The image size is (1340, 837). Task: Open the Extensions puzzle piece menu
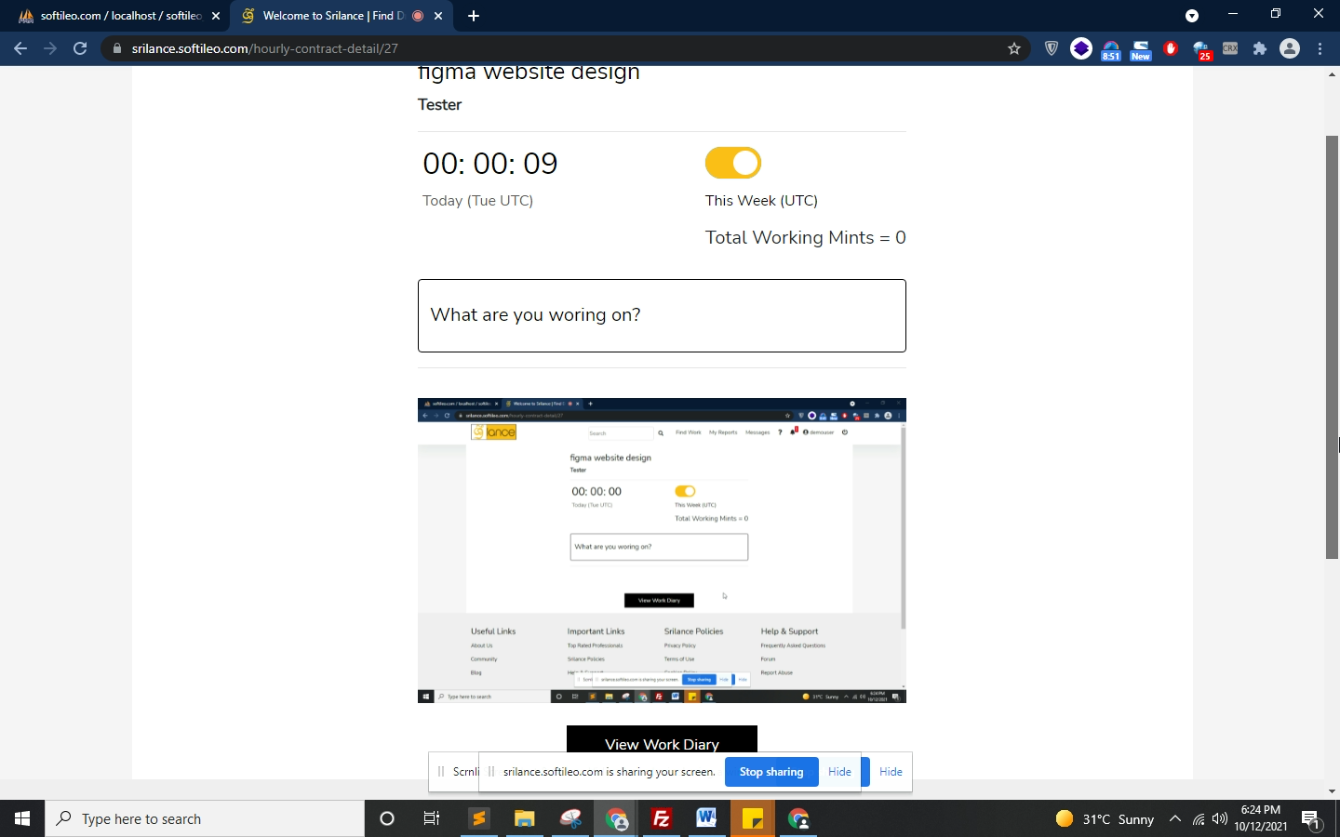click(1260, 48)
